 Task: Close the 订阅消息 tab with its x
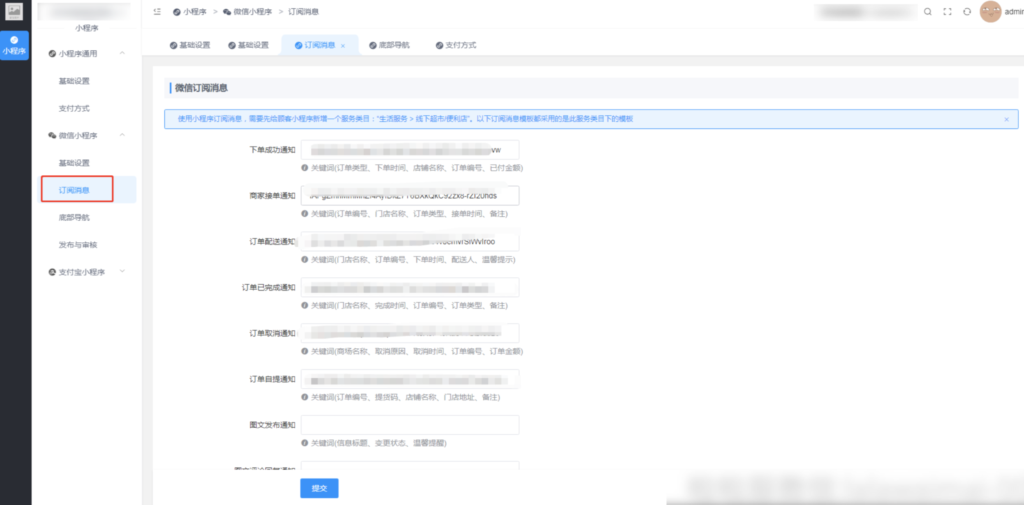coord(343,46)
